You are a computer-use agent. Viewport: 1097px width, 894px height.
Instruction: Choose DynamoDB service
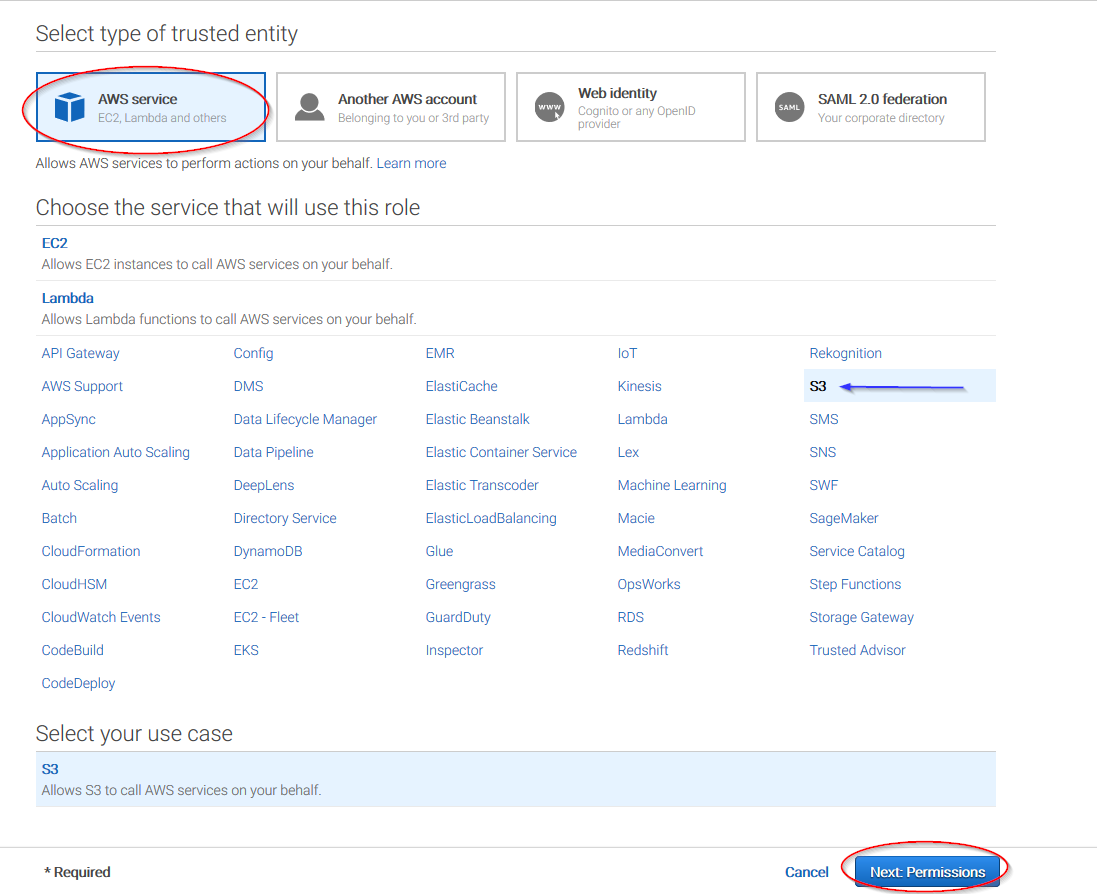pyautogui.click(x=268, y=551)
